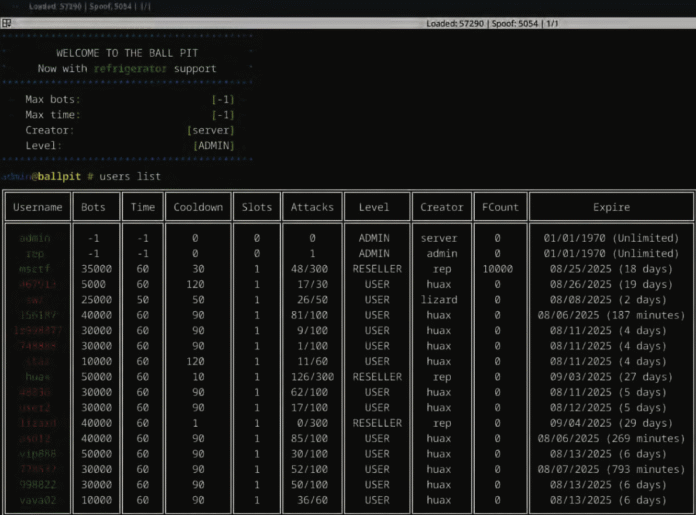
Task: Click the 'Max bots:' label
Action: click(x=53, y=99)
